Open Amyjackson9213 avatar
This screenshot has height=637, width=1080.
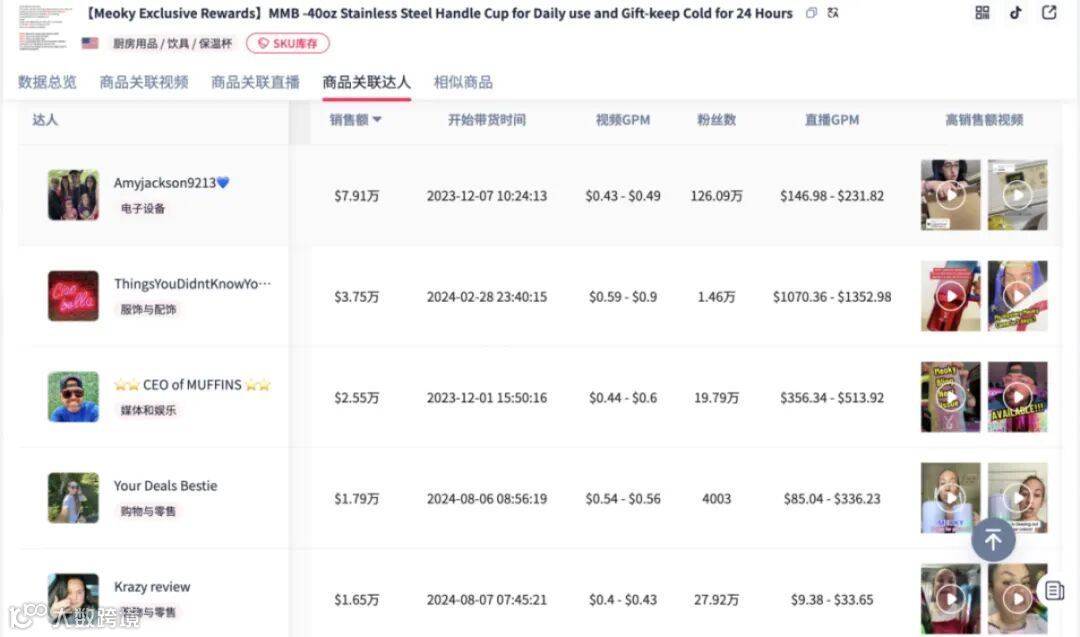[x=73, y=195]
